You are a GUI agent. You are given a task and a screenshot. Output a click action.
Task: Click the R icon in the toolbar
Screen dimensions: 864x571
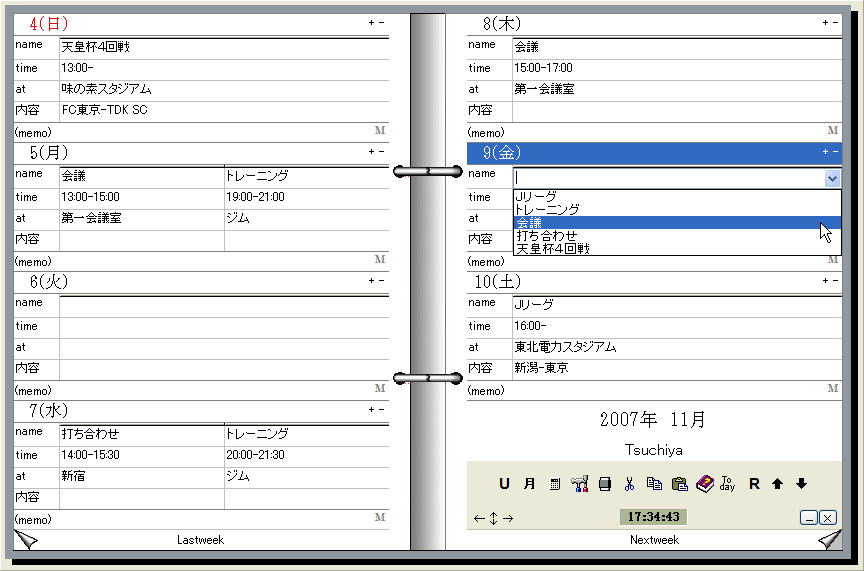[754, 484]
